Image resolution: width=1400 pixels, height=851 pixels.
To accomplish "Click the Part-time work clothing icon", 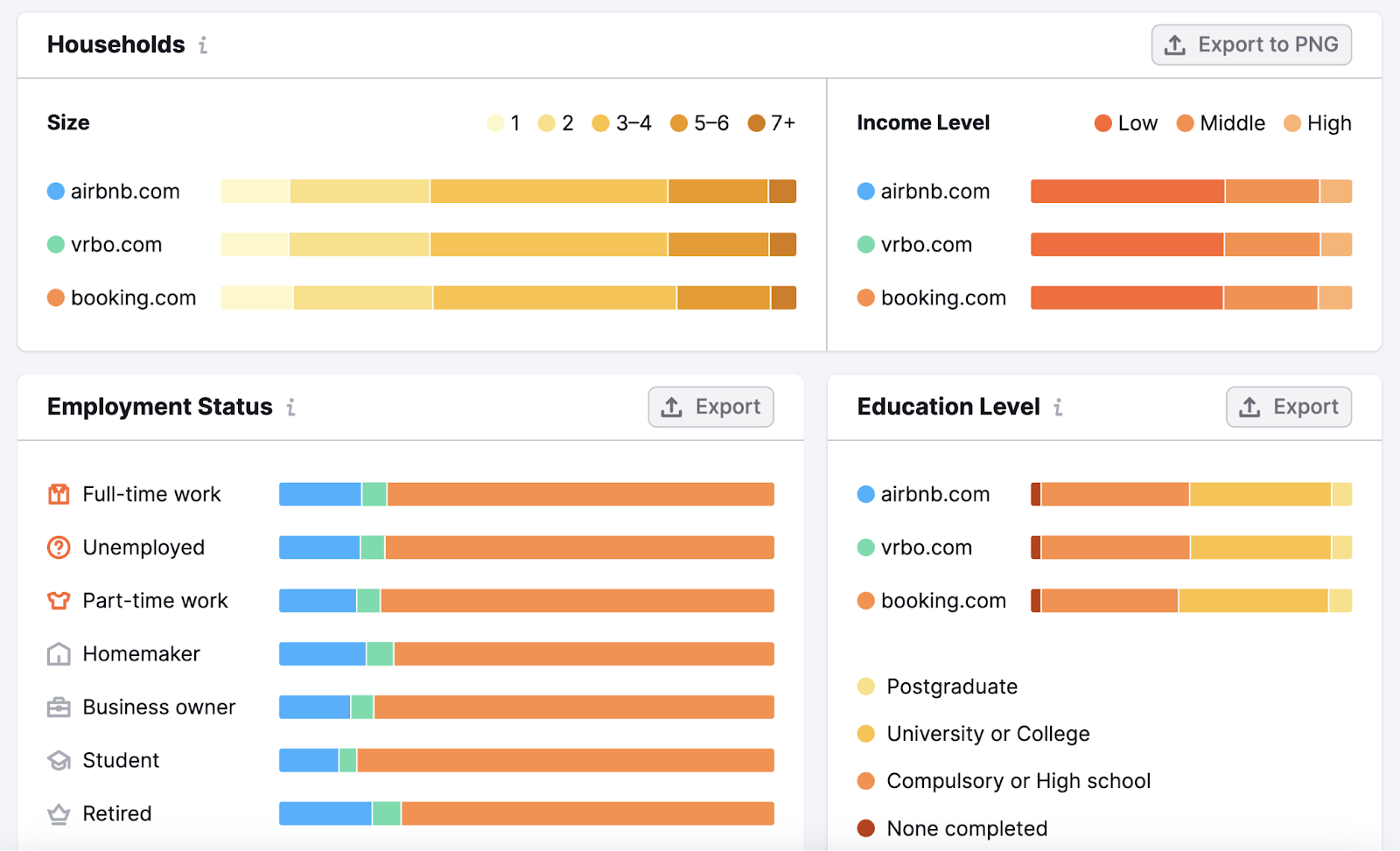I will pos(57,601).
